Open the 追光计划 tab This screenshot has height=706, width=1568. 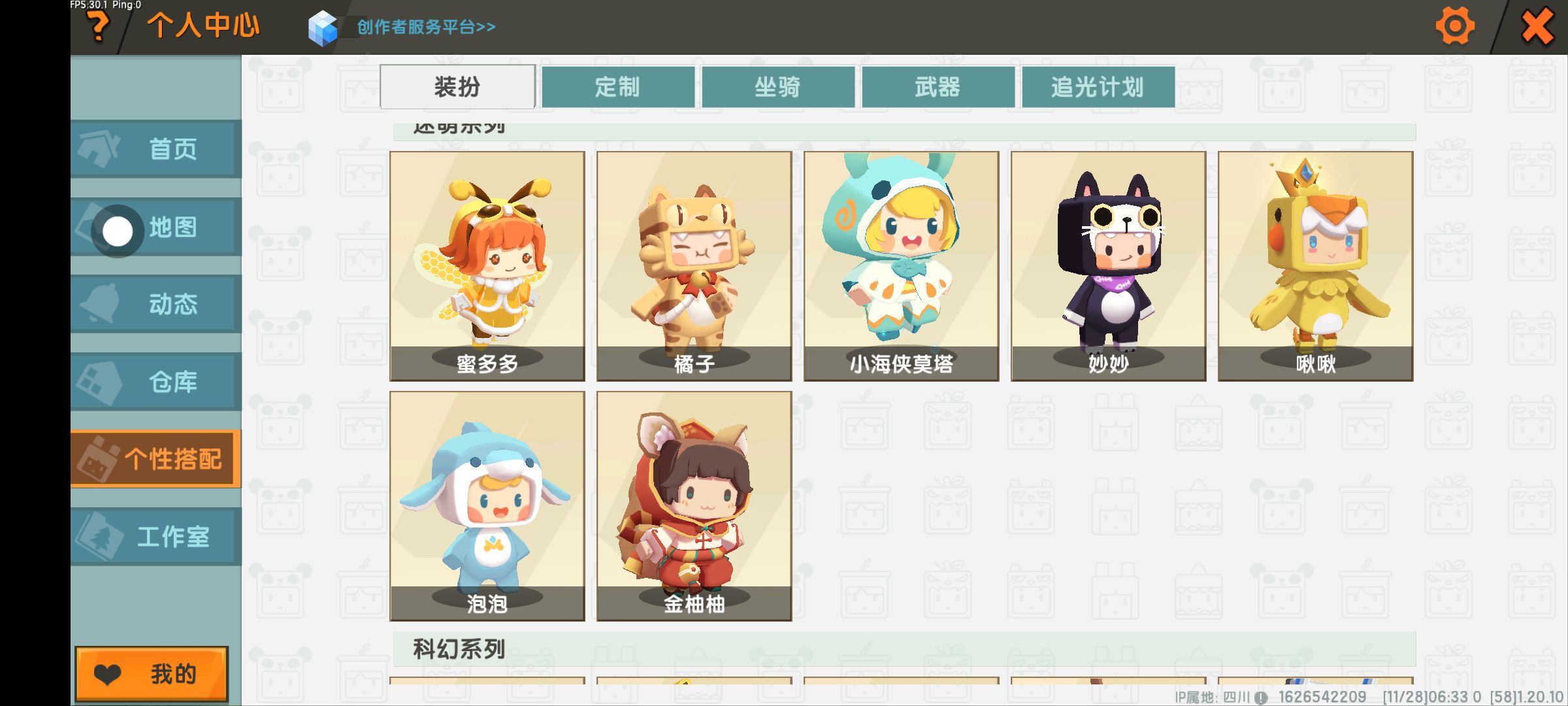coord(1098,87)
